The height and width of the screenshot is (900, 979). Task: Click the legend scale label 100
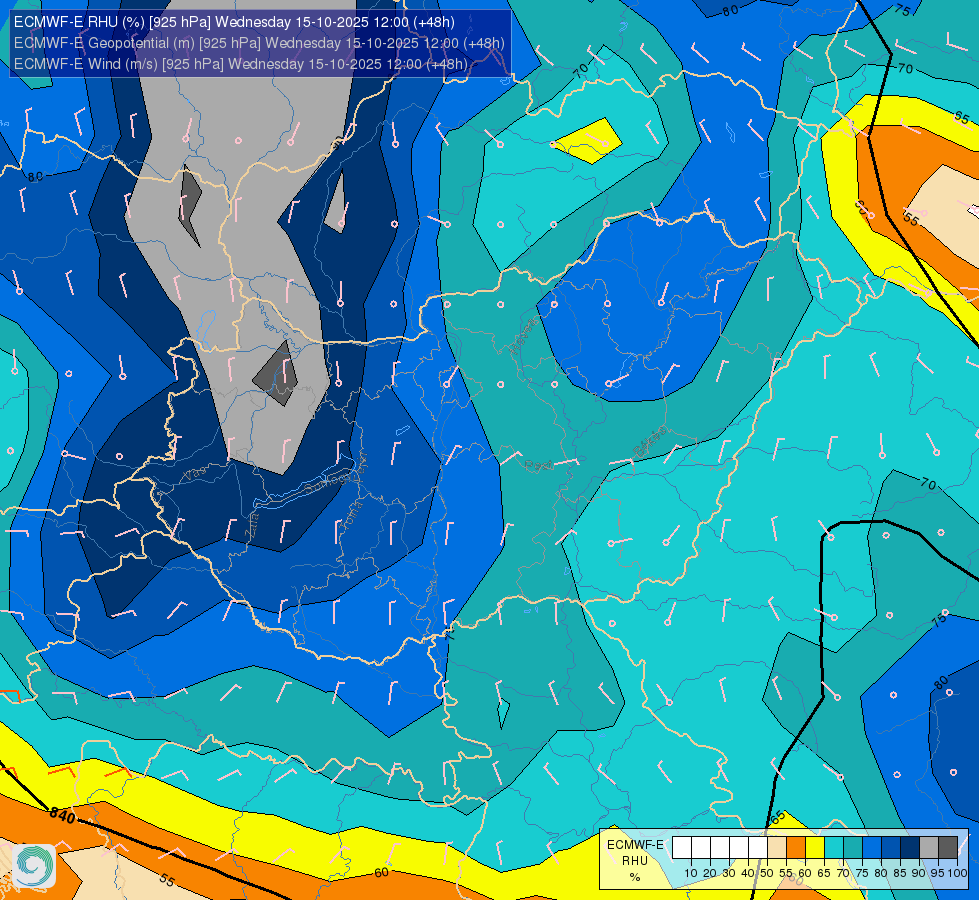click(957, 873)
